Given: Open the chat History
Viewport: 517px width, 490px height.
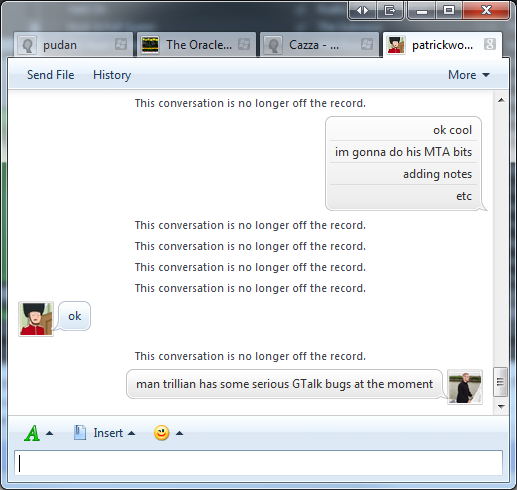Looking at the screenshot, I should 112,75.
